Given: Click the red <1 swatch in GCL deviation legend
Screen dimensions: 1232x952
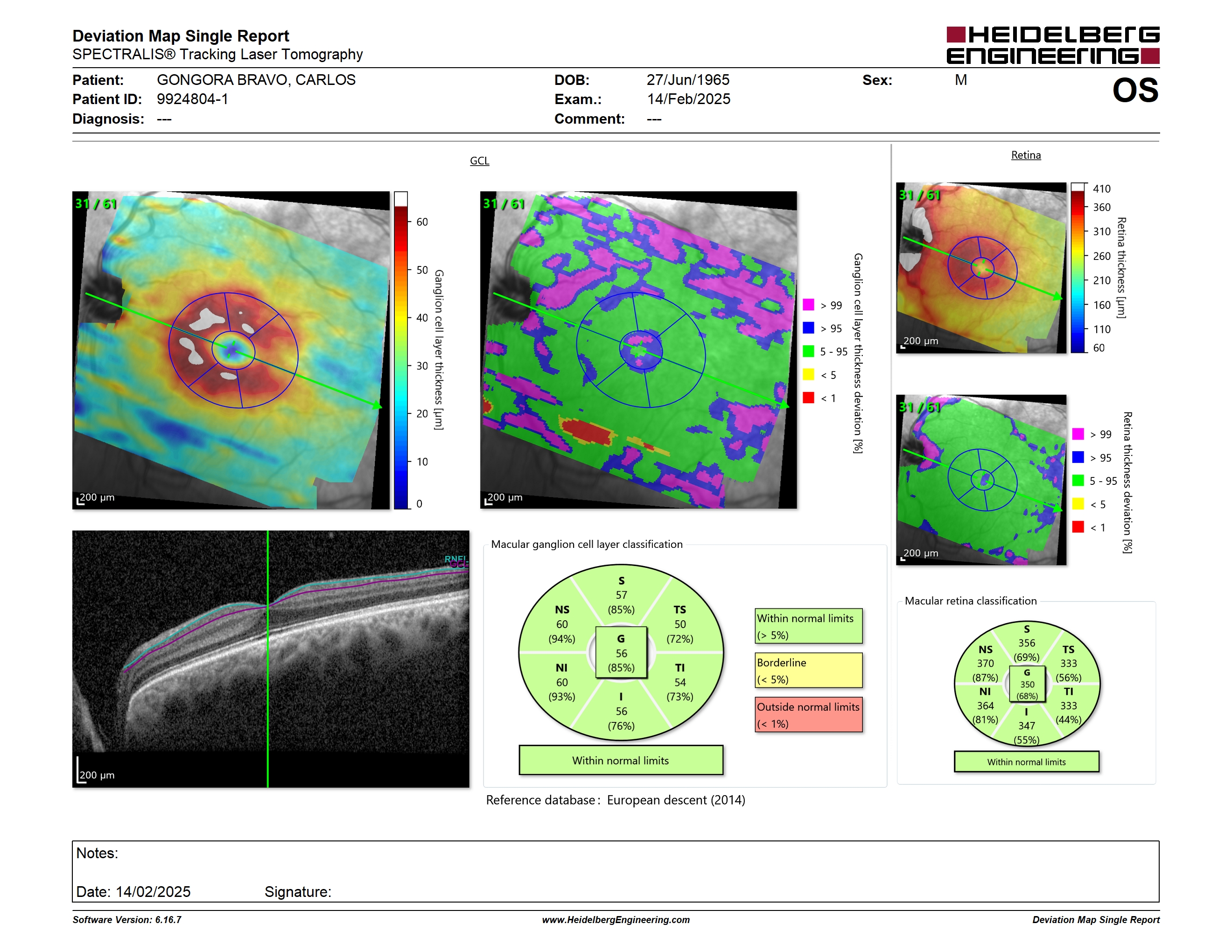Looking at the screenshot, I should [x=808, y=398].
